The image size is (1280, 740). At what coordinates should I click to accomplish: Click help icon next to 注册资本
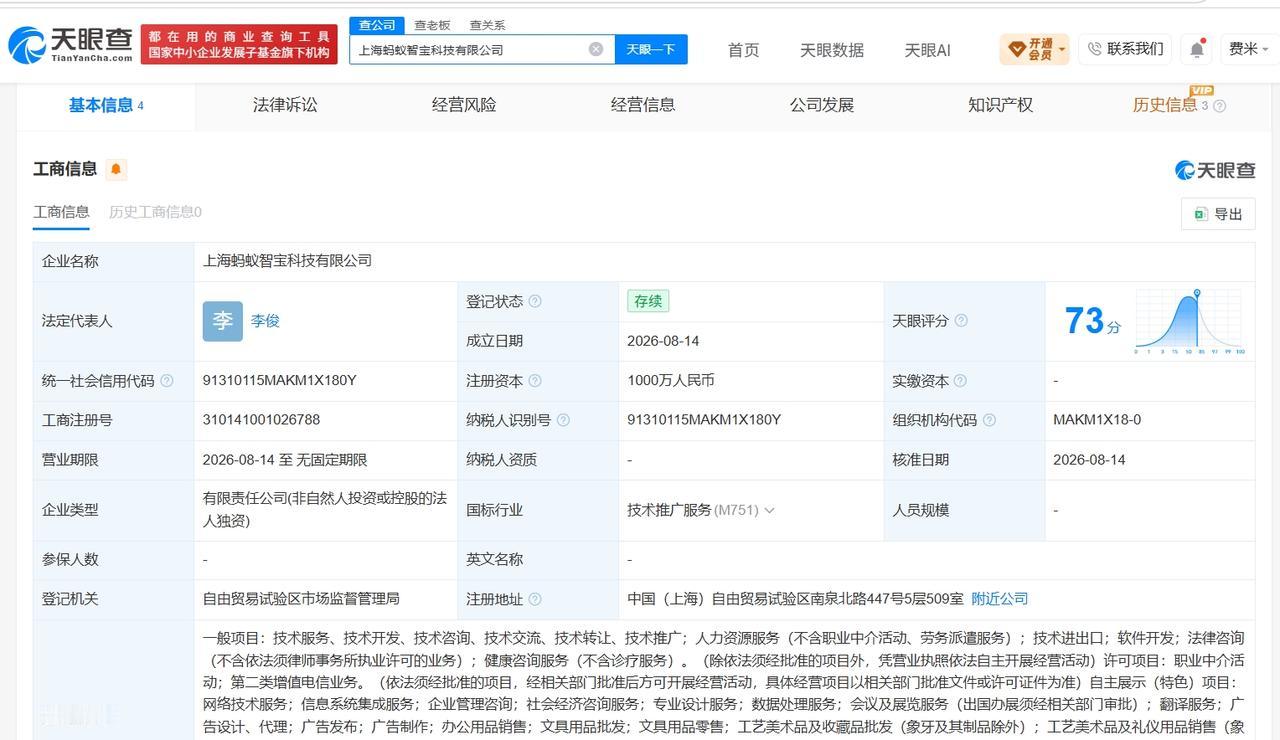[535, 381]
